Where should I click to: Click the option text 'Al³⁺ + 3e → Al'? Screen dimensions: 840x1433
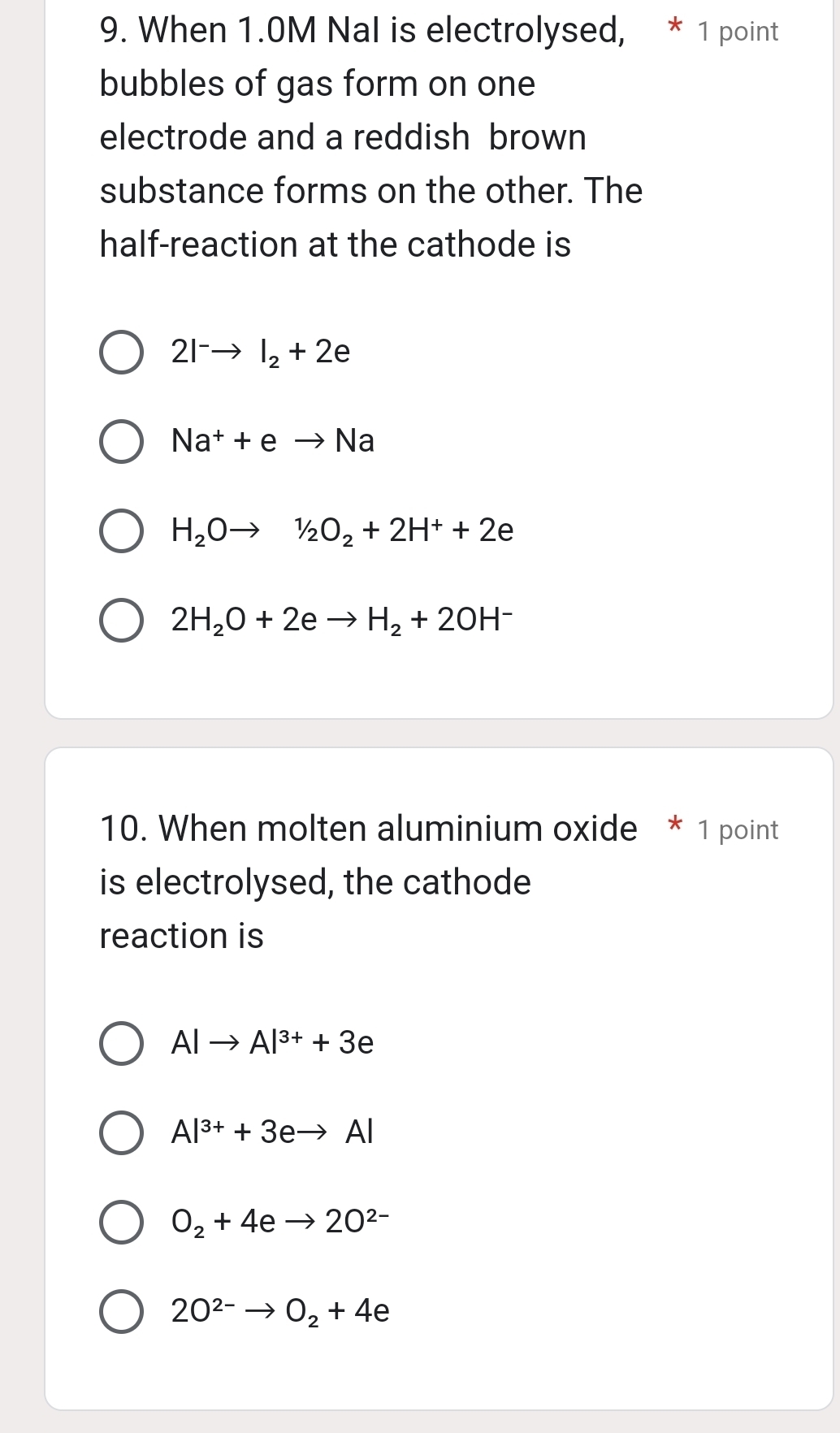272,1132
